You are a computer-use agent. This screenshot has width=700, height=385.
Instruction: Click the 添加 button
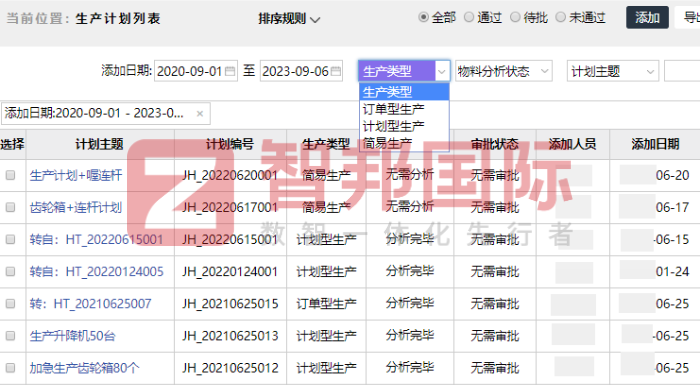(x=647, y=17)
